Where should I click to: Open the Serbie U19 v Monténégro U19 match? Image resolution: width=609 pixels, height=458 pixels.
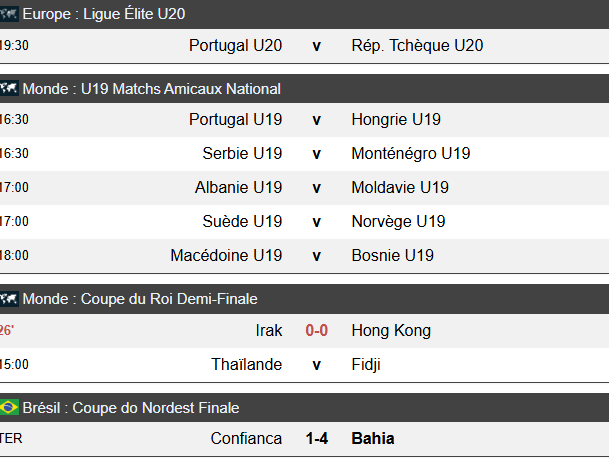point(317,154)
